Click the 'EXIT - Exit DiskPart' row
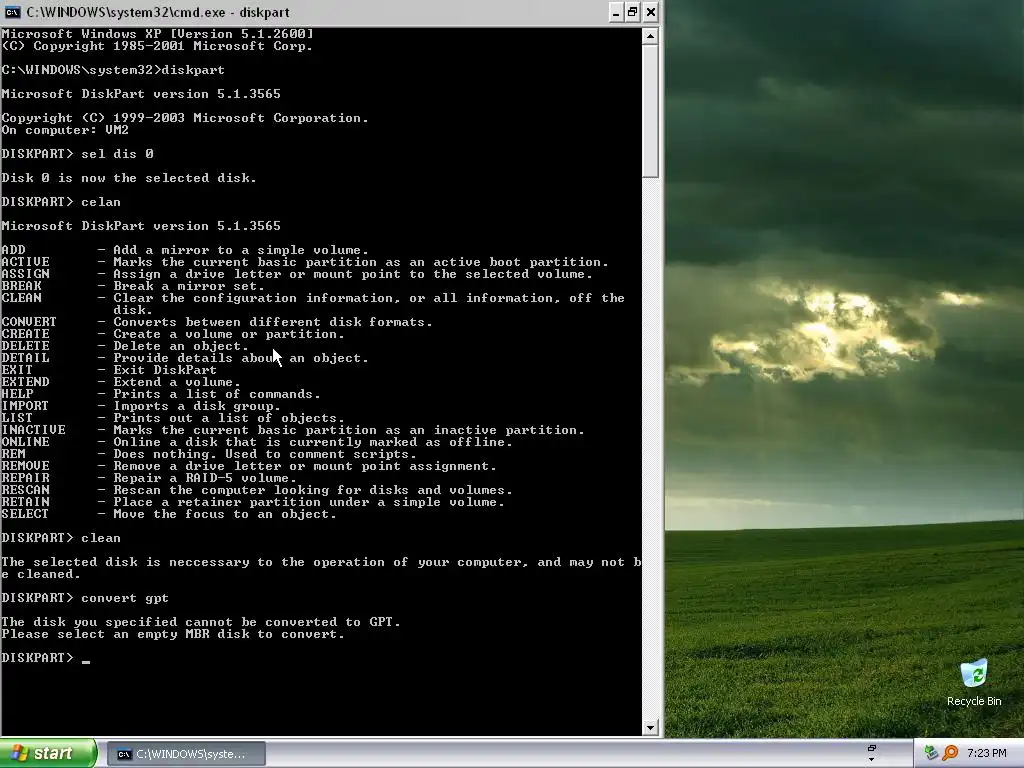This screenshot has width=1024, height=768. pyautogui.click(x=109, y=370)
